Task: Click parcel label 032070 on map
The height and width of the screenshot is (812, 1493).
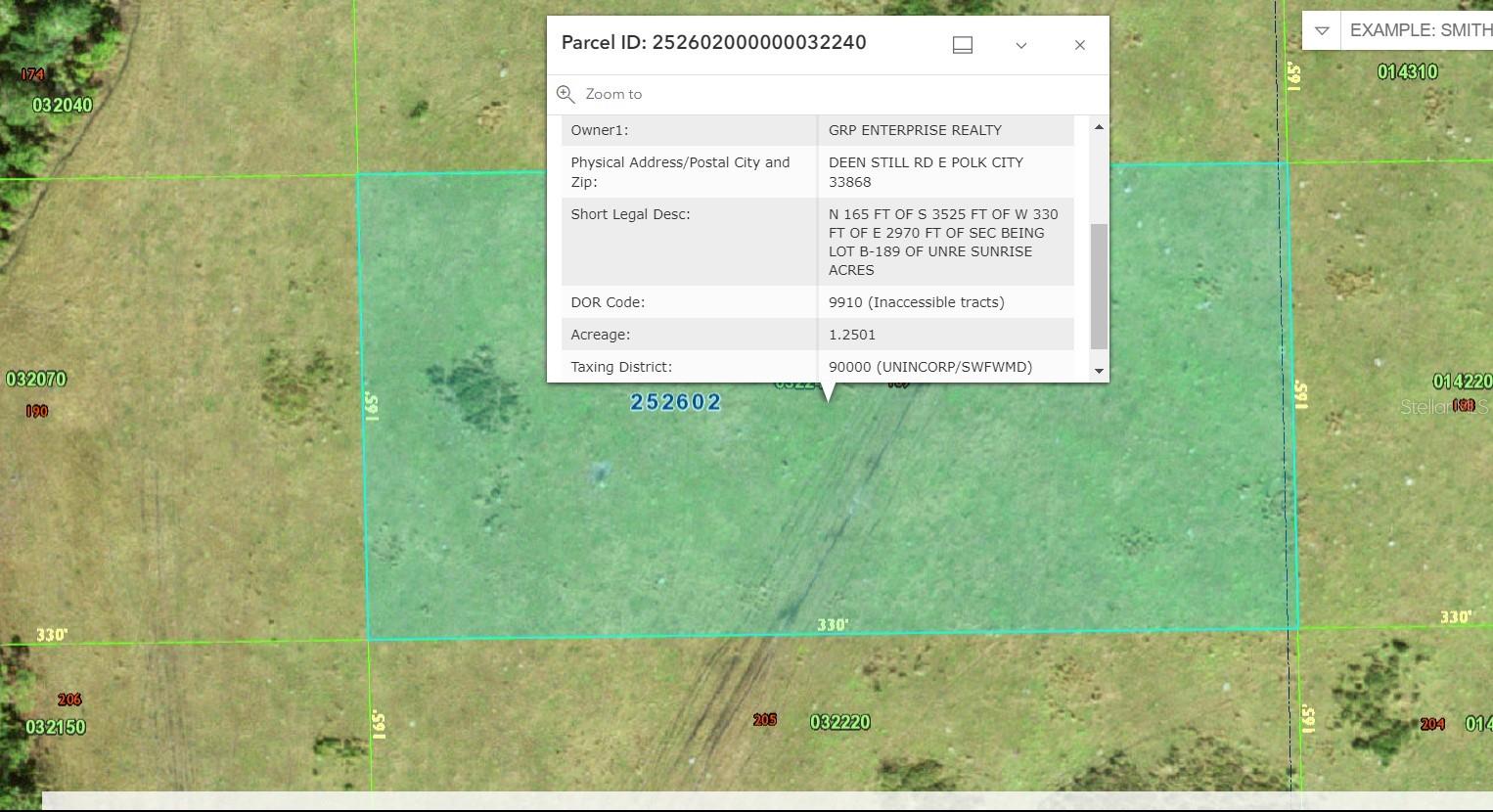Action: coord(36,379)
